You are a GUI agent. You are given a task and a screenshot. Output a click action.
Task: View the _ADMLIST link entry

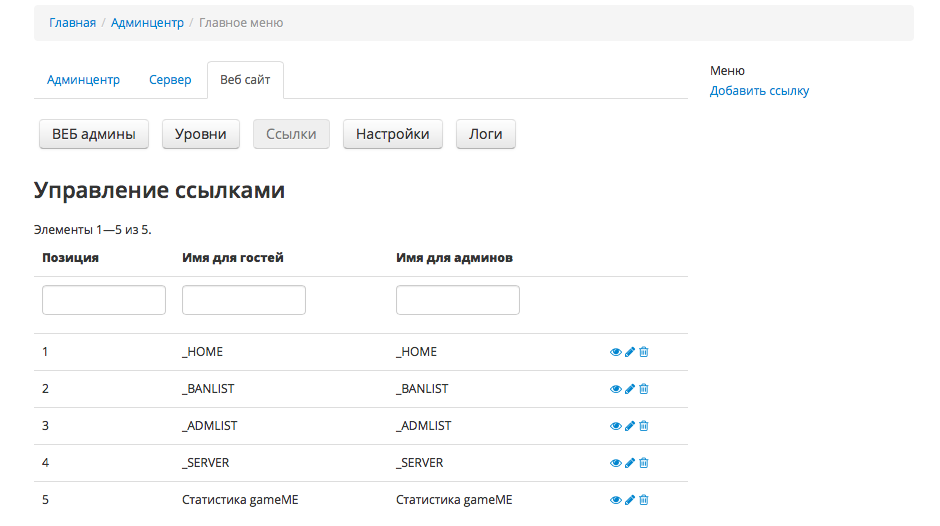coord(615,426)
